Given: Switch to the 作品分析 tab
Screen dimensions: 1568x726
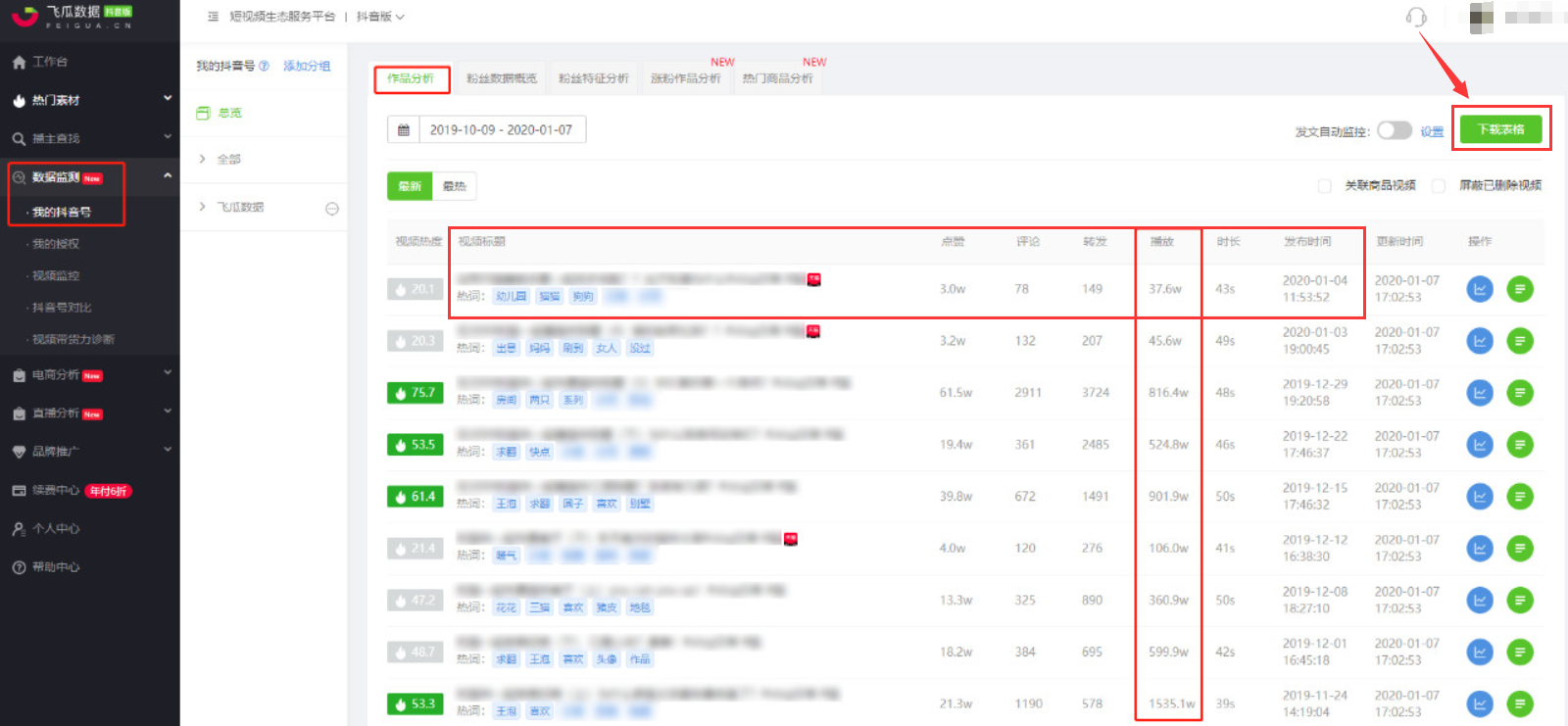Looking at the screenshot, I should pos(411,78).
